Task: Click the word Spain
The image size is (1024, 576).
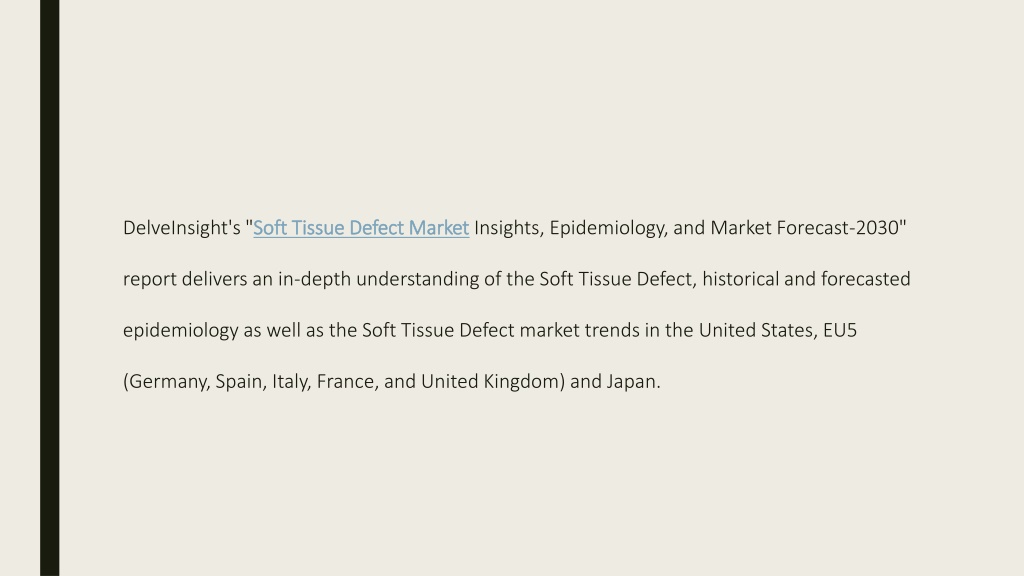Action: click(x=241, y=381)
